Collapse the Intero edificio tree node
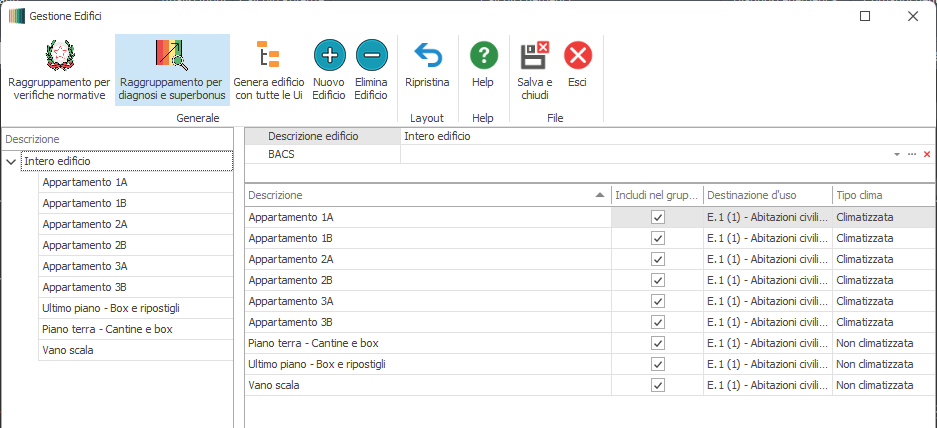This screenshot has width=937, height=428. click(x=10, y=161)
